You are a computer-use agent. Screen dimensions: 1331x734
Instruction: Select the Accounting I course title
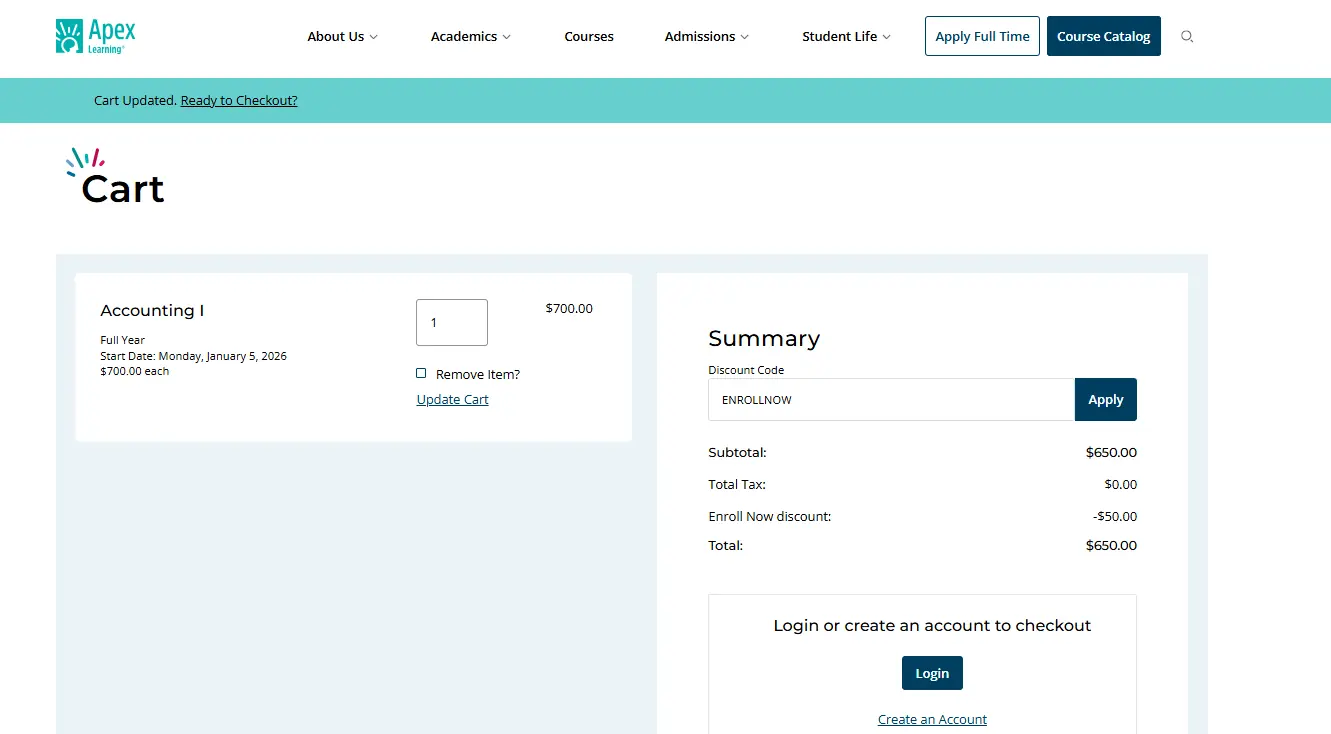click(152, 310)
